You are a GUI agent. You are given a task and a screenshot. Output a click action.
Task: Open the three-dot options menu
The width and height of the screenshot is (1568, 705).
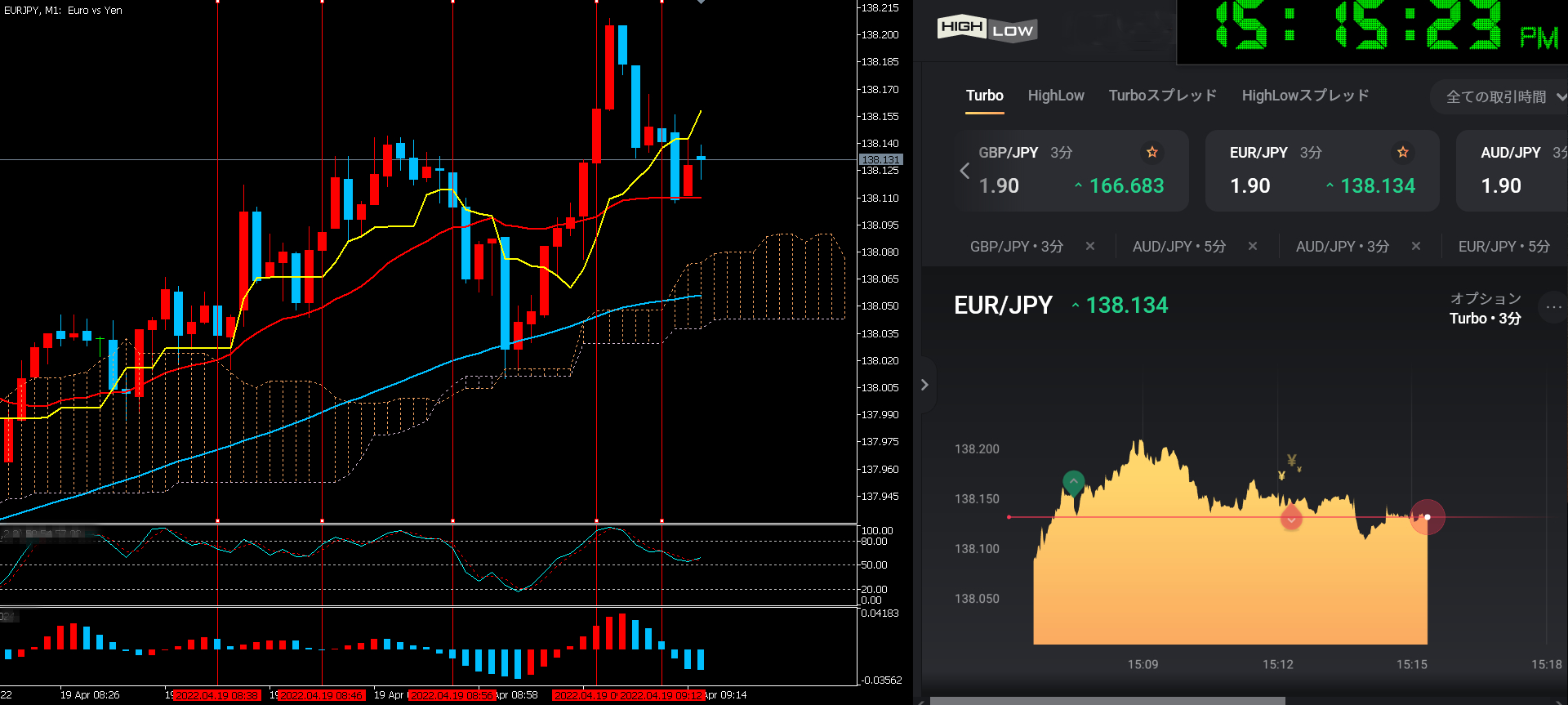tap(1552, 307)
